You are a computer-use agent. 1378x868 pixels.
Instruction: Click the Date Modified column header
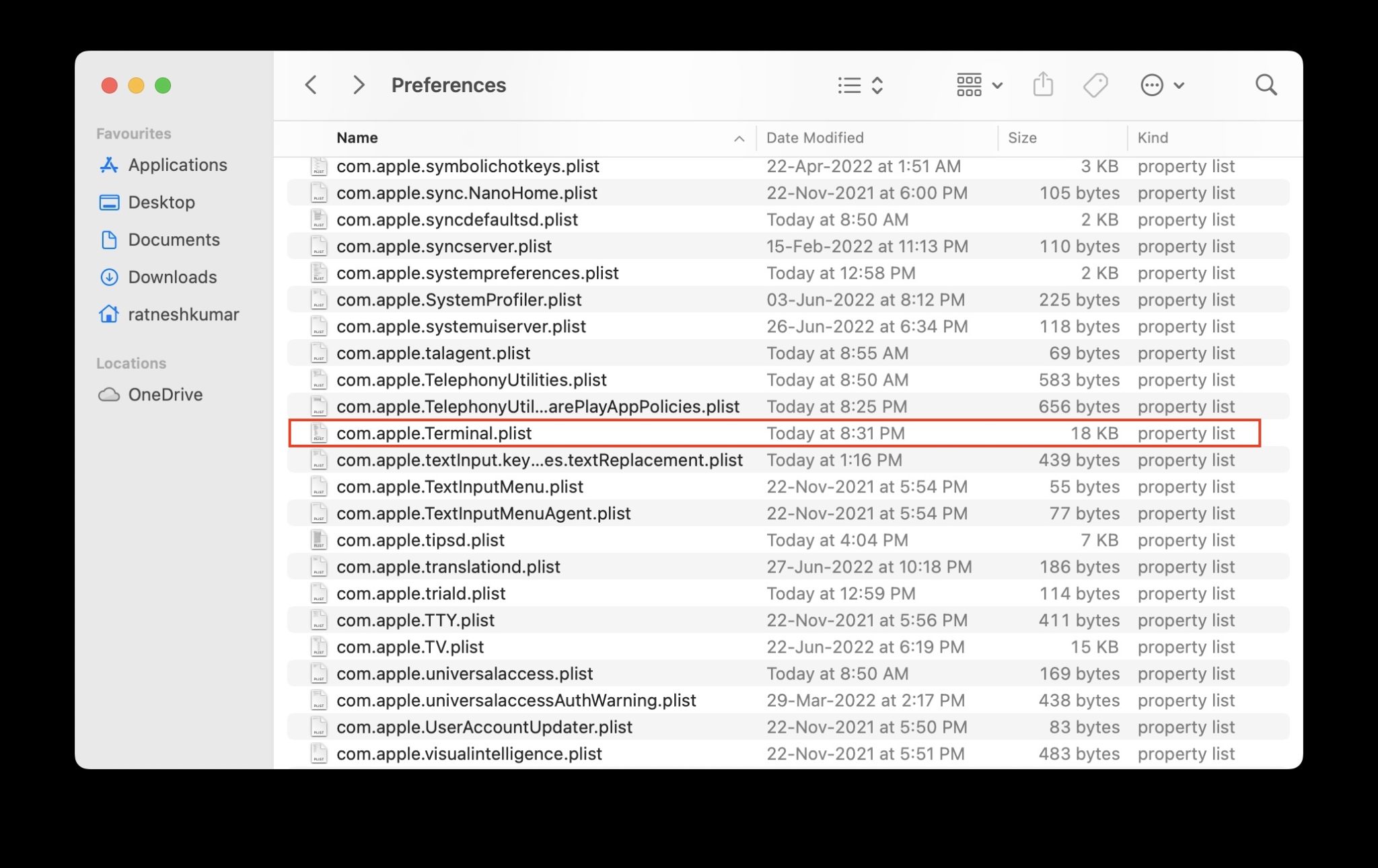pos(815,136)
